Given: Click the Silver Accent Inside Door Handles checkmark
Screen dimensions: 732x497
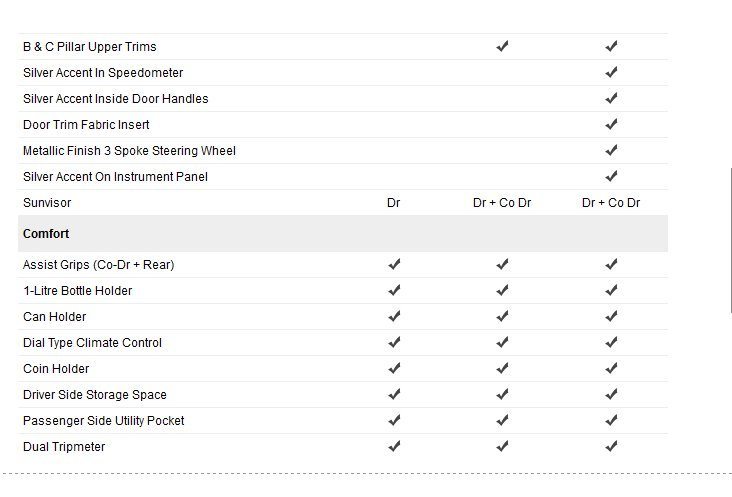Looking at the screenshot, I should point(611,98).
